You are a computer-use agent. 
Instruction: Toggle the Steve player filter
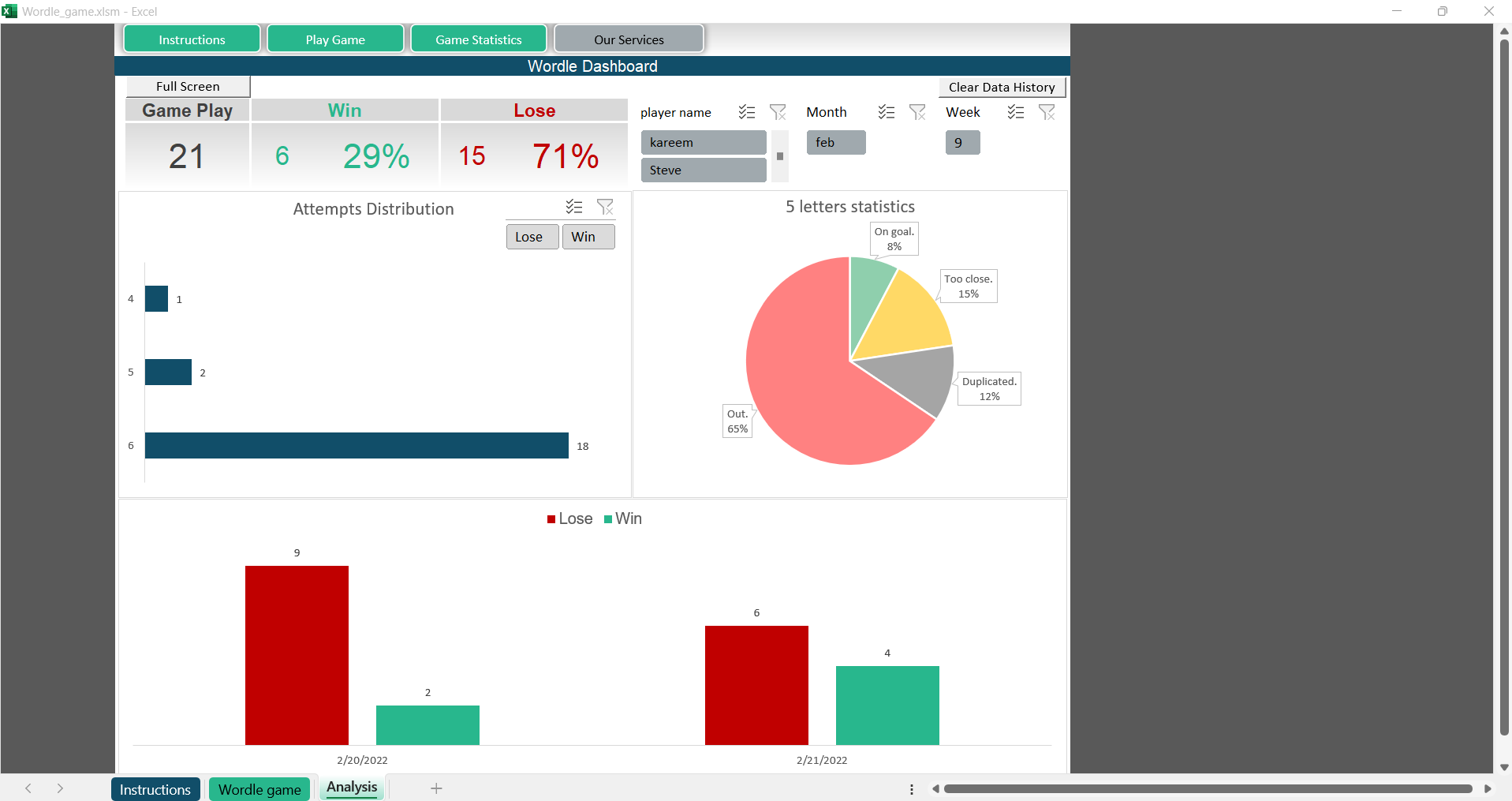[x=703, y=170]
